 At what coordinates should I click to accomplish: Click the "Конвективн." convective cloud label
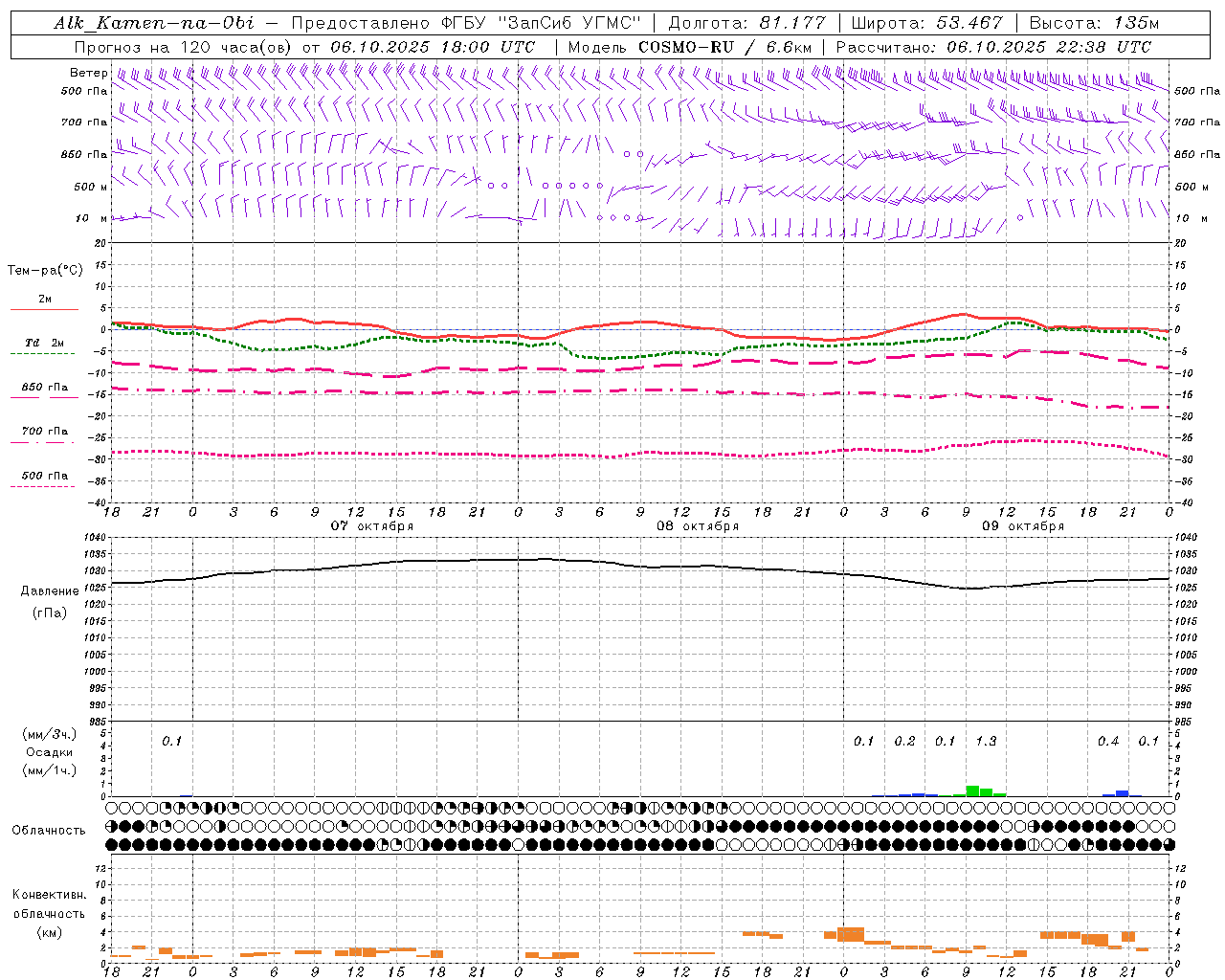[49, 895]
